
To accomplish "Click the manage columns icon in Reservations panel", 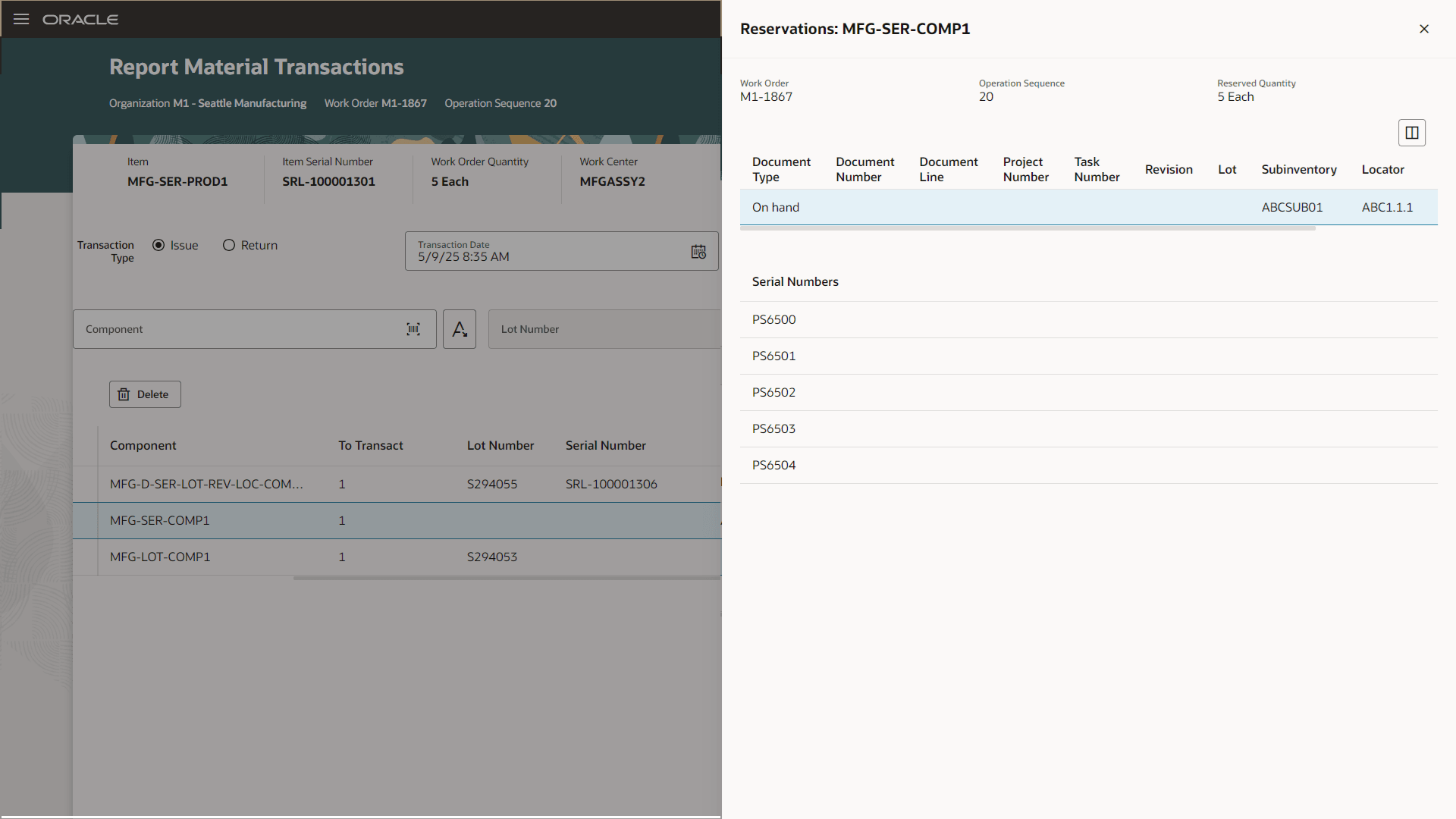I will coord(1412,132).
